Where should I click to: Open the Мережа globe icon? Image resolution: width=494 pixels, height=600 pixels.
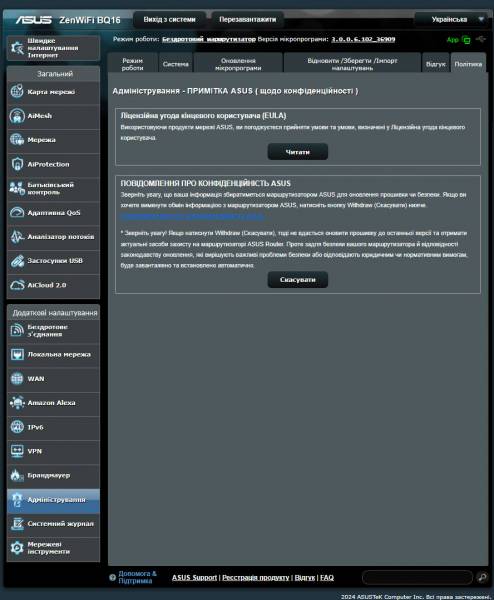click(17, 140)
